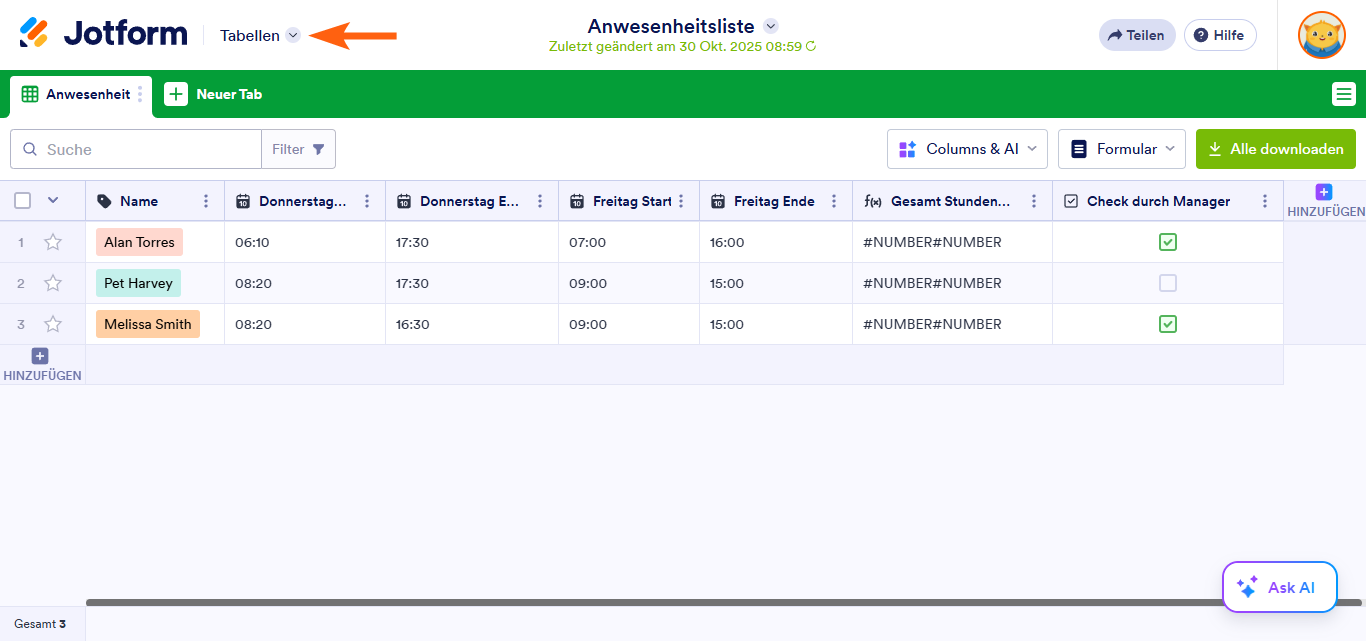This screenshot has width=1366, height=641.
Task: Click the Pet Harvey teal name tag
Action: 138,283
